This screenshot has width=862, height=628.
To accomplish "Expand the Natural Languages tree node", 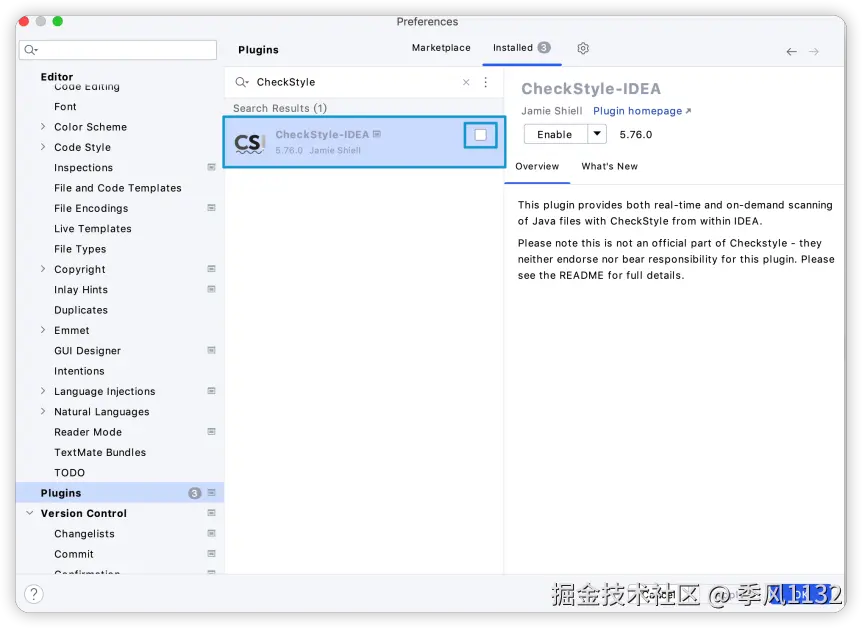I will 43,411.
